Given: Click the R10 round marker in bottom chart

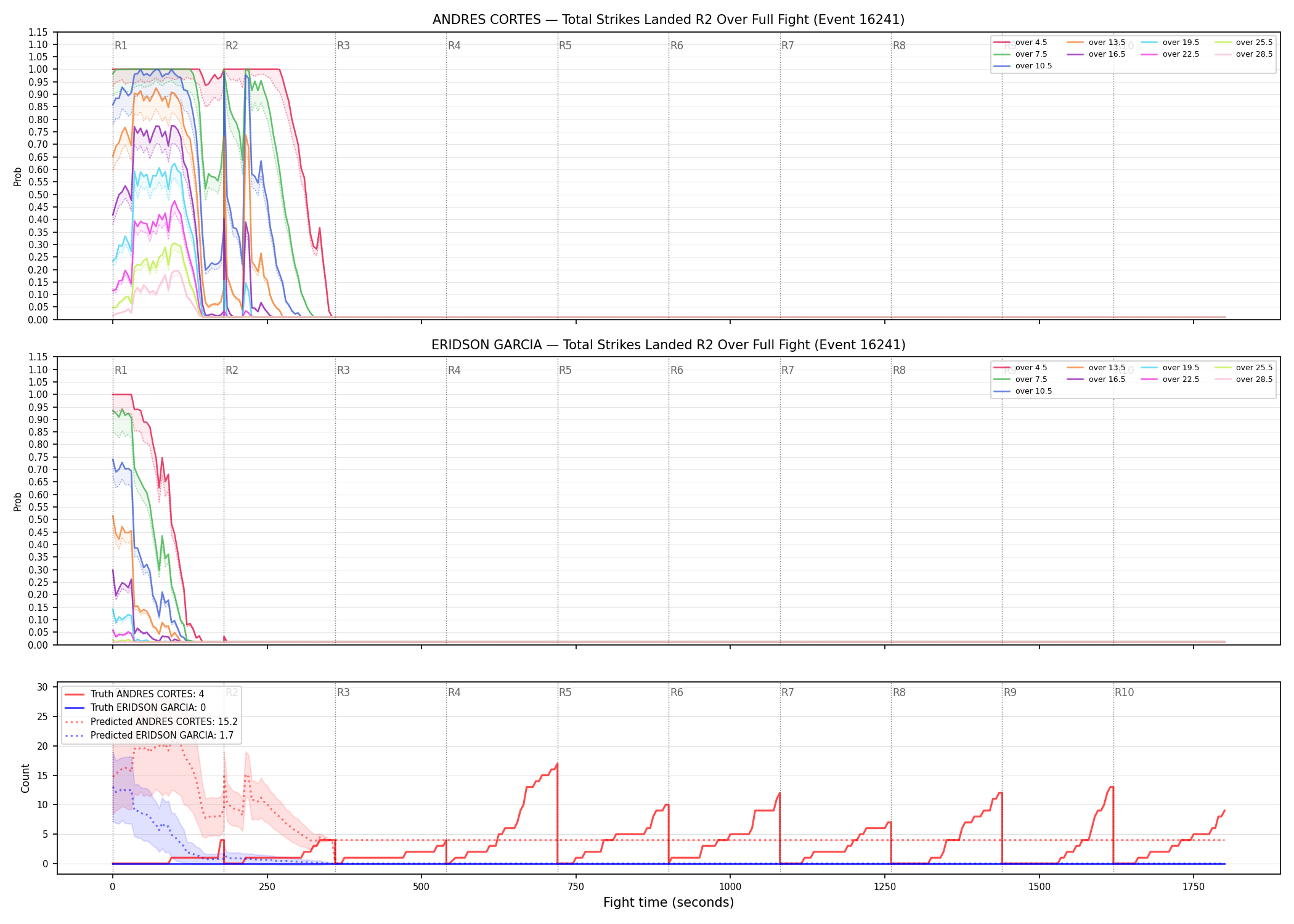Looking at the screenshot, I should coord(1124,692).
